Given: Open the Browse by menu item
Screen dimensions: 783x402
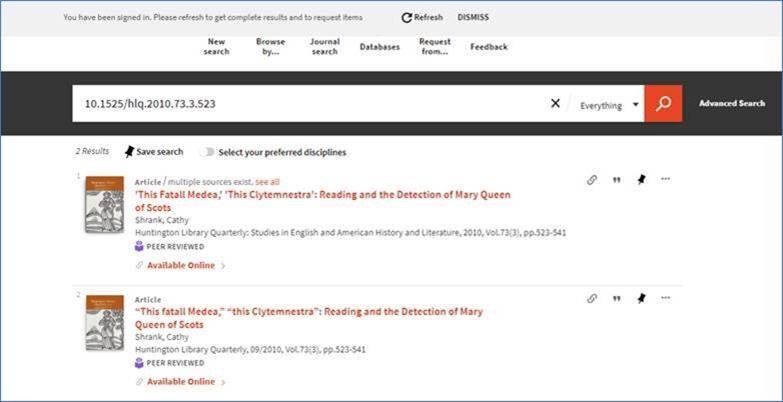Looking at the screenshot, I should click(x=271, y=46).
